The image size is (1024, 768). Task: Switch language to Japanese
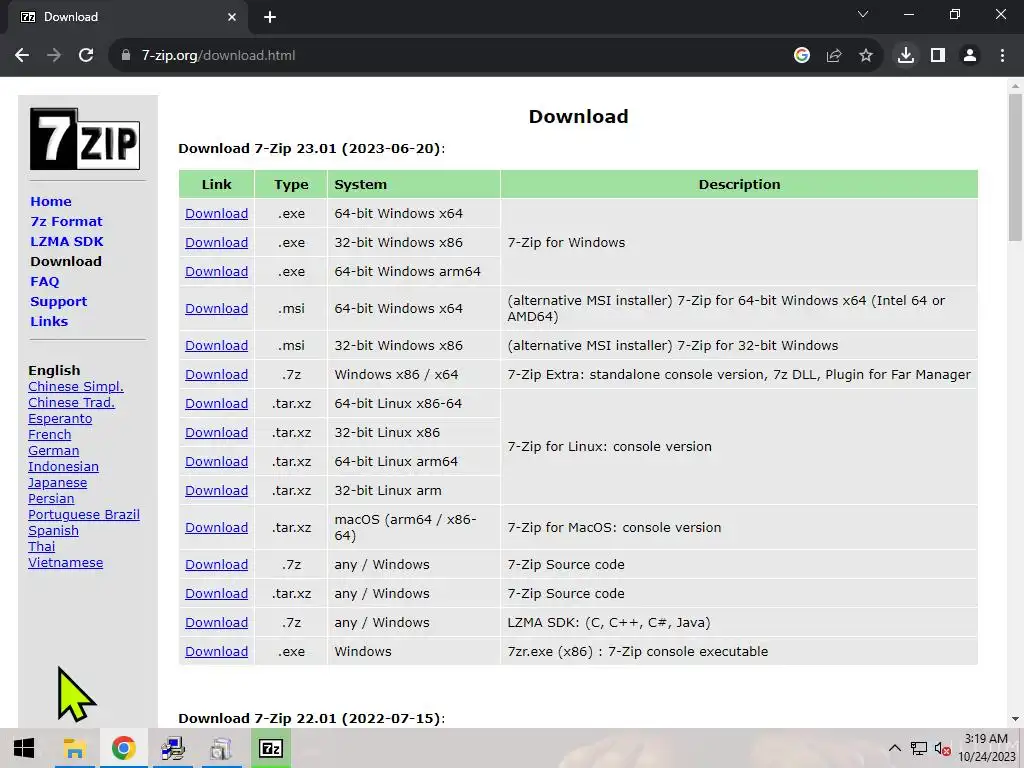57,483
